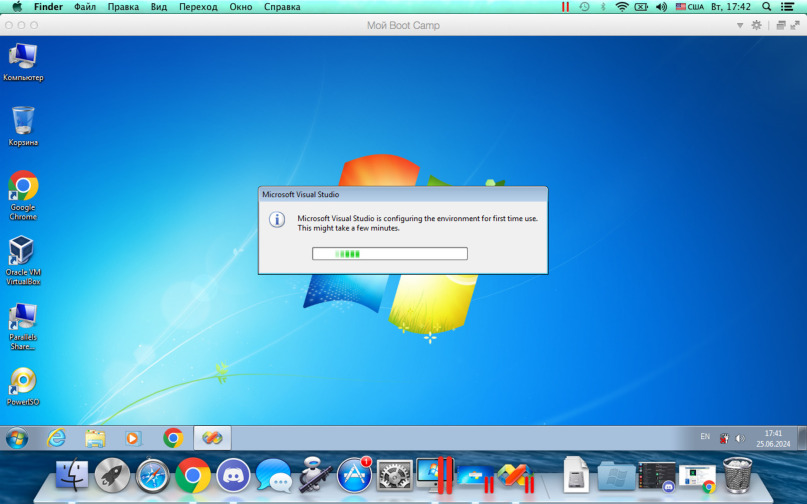This screenshot has width=807, height=504.
Task: Click the red Parallels menu bar icon
Action: (565, 7)
